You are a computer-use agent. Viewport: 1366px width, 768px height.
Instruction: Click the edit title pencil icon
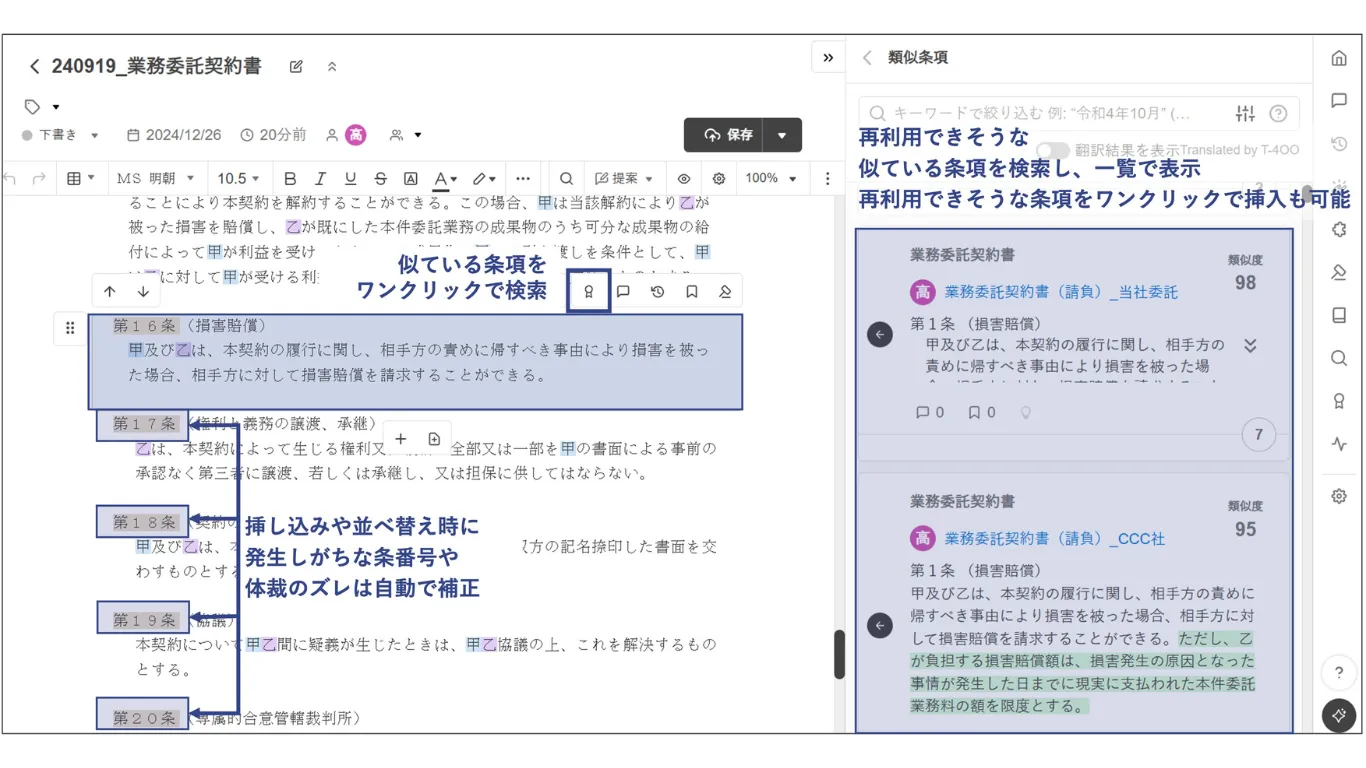point(296,67)
